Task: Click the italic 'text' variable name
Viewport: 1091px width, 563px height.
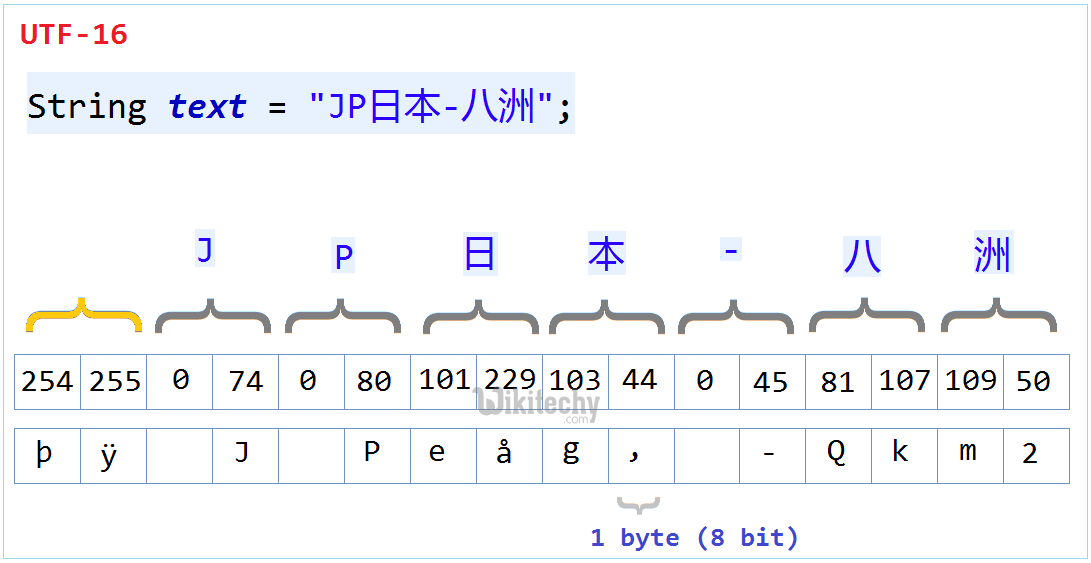Action: 207,106
